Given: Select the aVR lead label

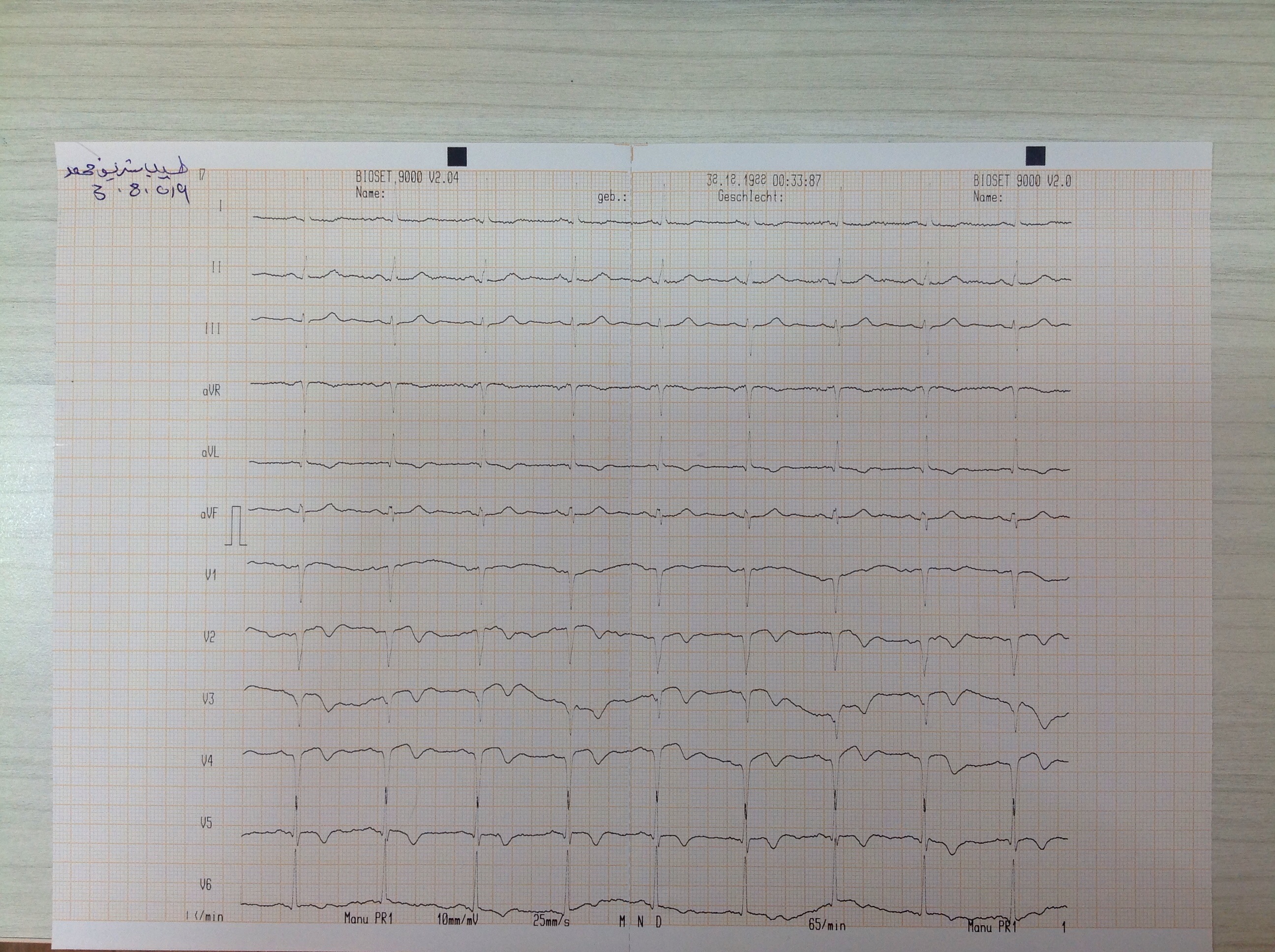Looking at the screenshot, I should click(211, 391).
